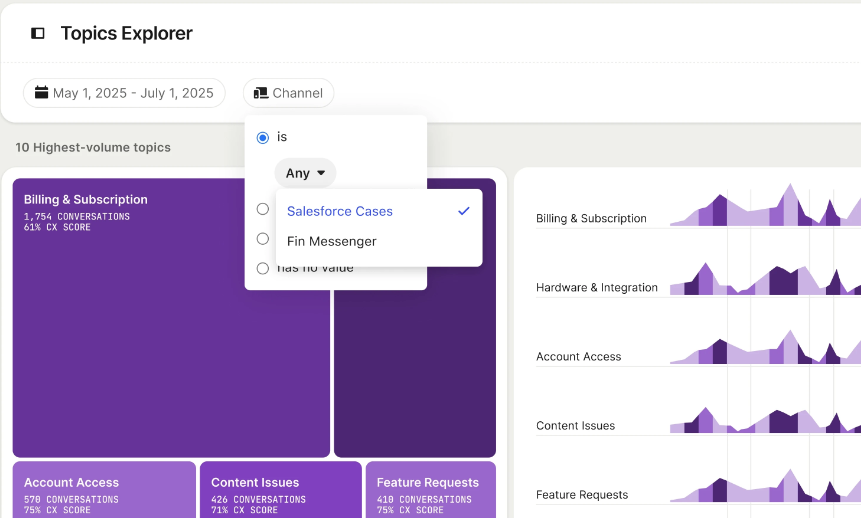Expand the Channel filter pill
This screenshot has width=861, height=518.
click(x=288, y=93)
